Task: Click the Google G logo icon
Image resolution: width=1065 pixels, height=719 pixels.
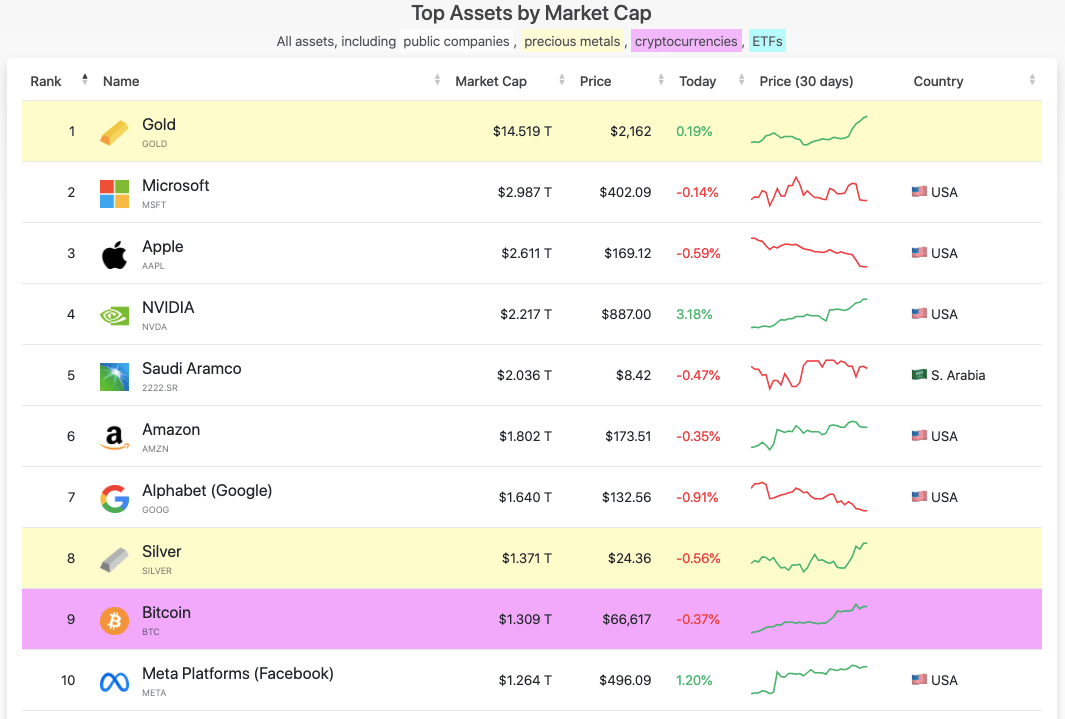Action: click(114, 499)
